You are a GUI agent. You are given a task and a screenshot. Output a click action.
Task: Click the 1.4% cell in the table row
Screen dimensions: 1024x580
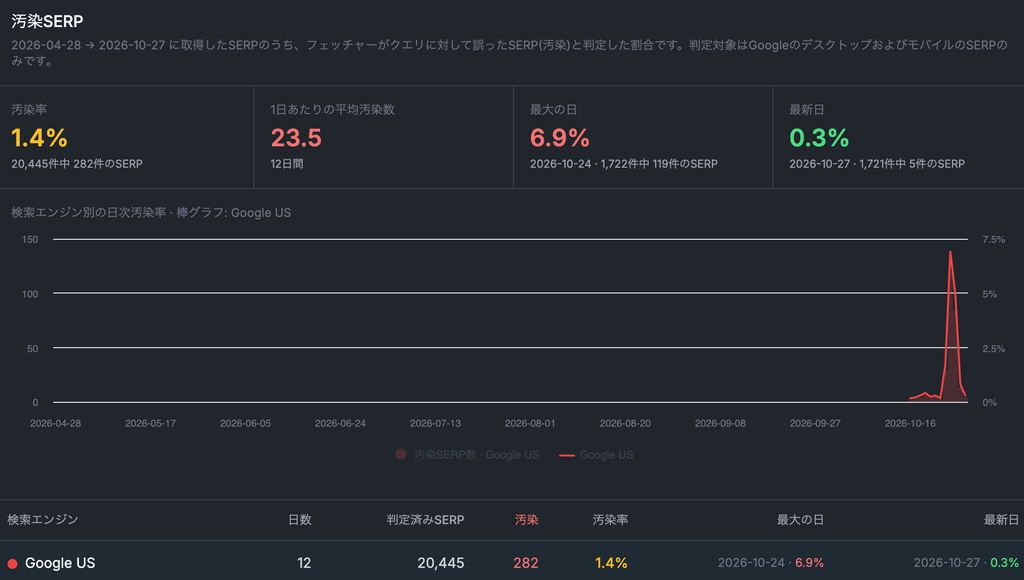tap(611, 563)
